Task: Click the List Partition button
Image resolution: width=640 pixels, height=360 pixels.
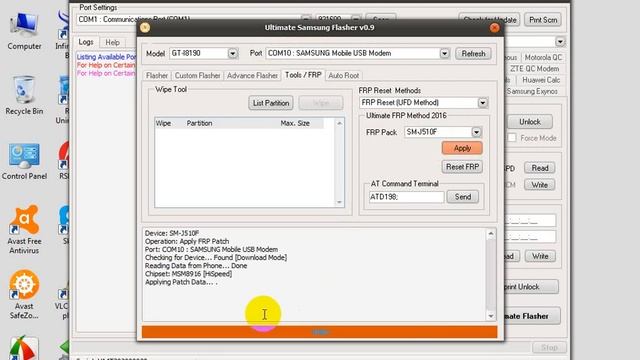Action: pos(271,103)
